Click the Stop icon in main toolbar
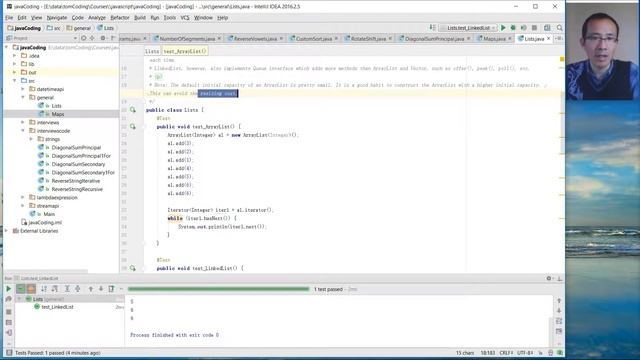The width and height of the screenshot is (640, 360). [534, 28]
